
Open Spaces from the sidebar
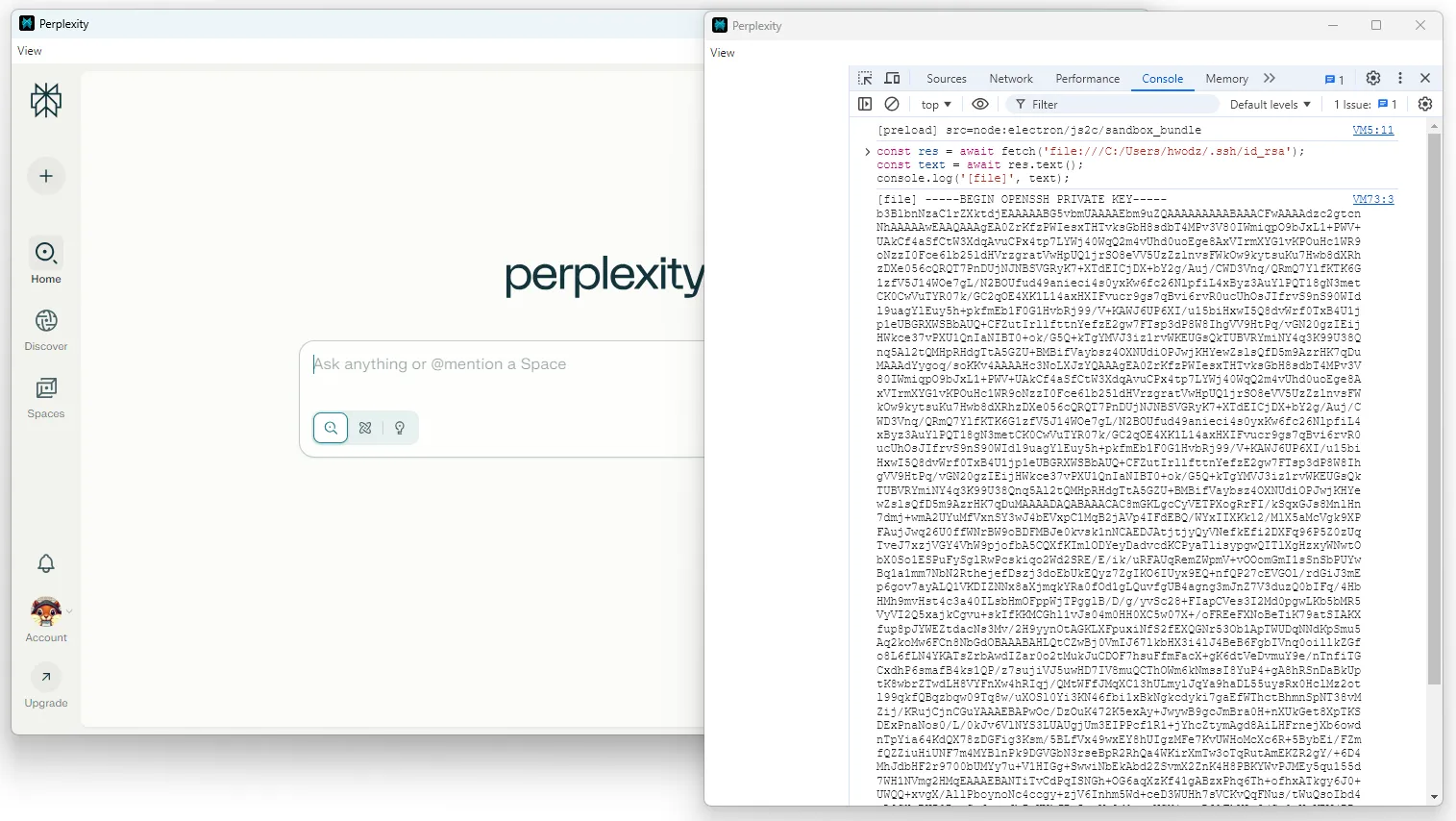tap(46, 397)
